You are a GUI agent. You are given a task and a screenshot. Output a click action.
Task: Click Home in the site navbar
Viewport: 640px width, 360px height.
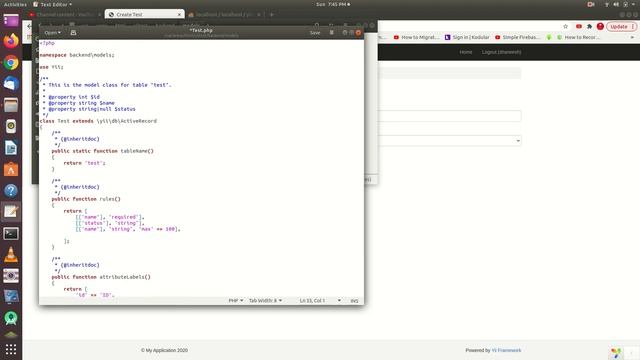click(x=466, y=52)
